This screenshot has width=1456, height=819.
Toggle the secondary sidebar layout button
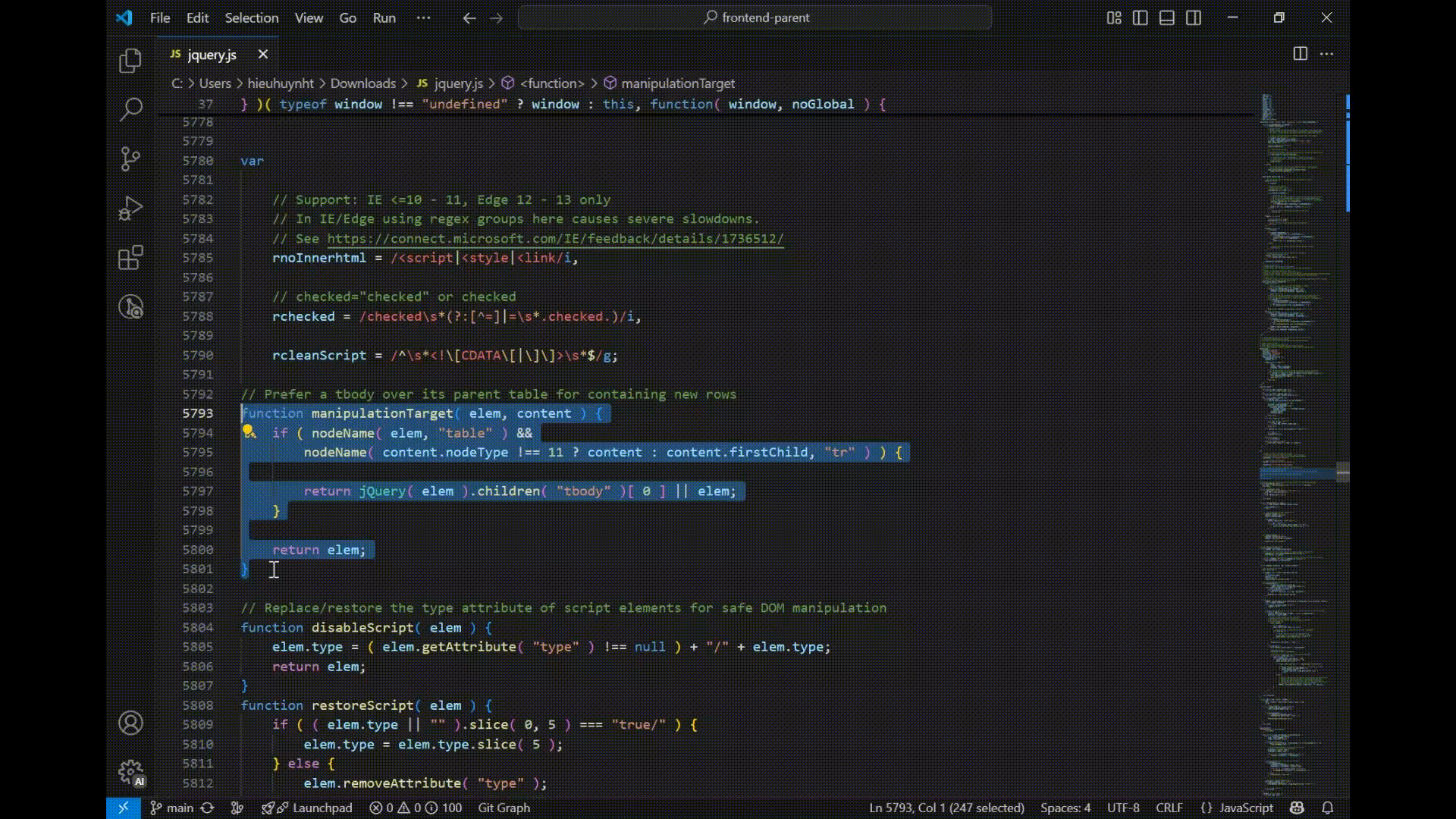pyautogui.click(x=1194, y=17)
